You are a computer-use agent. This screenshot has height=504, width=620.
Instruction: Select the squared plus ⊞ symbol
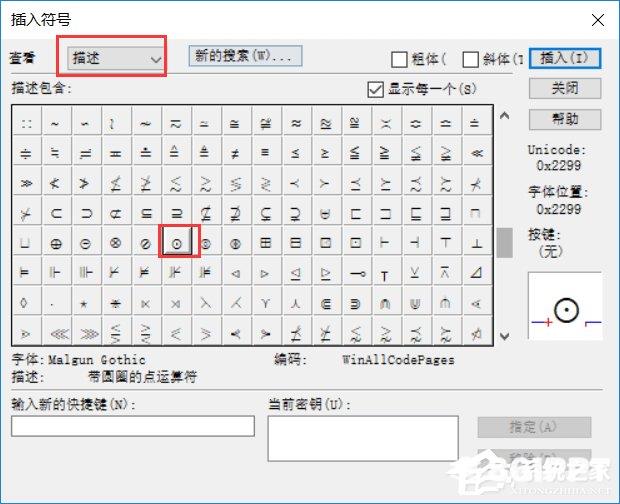point(266,243)
